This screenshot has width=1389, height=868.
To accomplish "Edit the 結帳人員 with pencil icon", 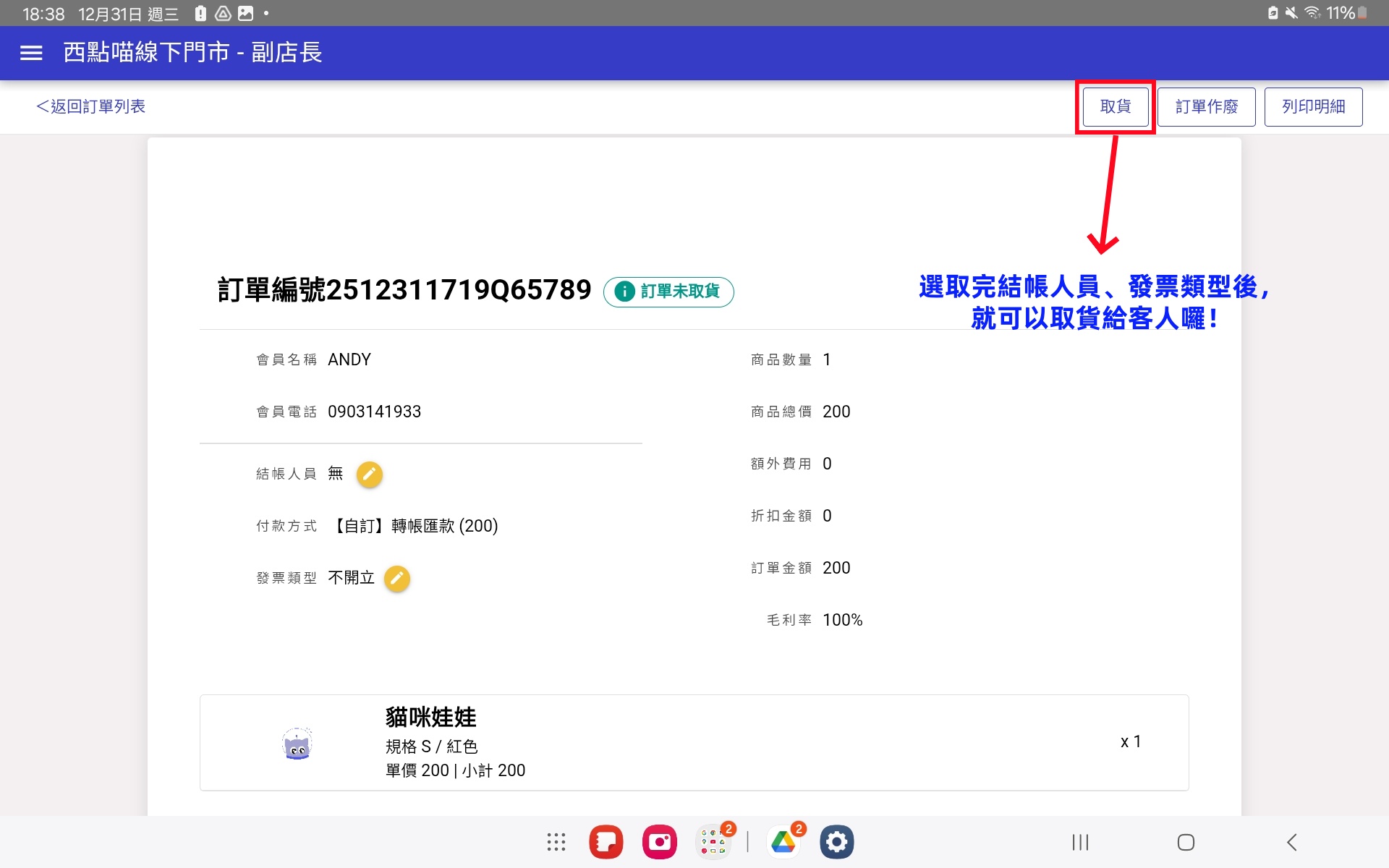I will click(x=369, y=475).
